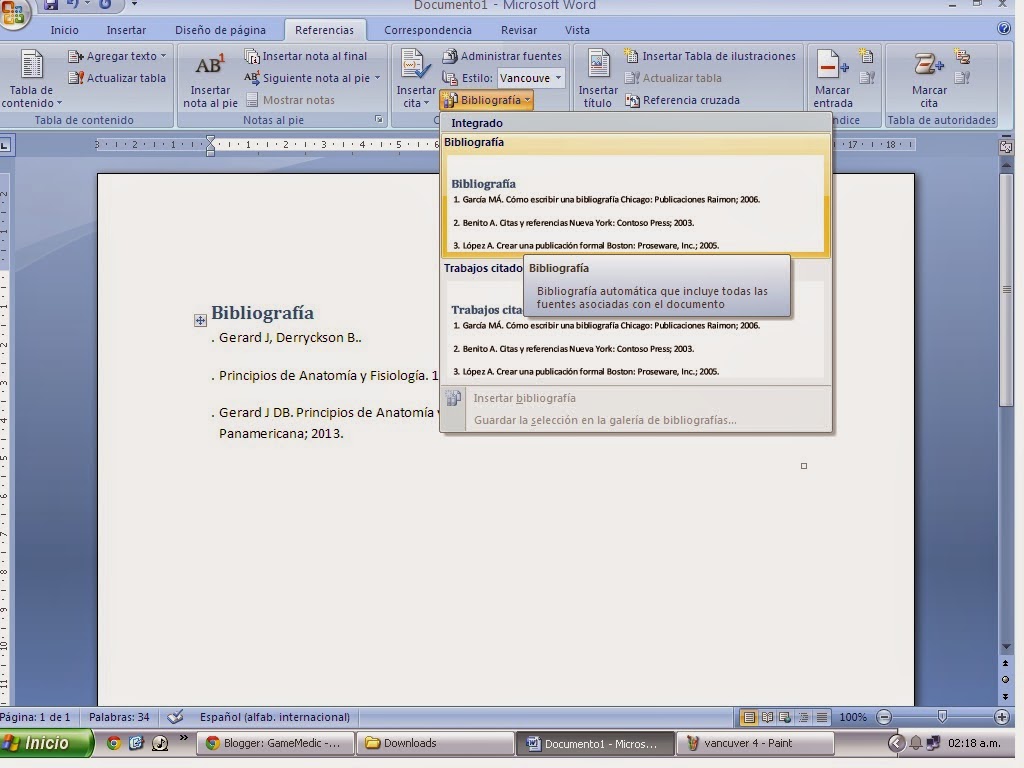Switch to Print Layout view icon

(x=749, y=717)
